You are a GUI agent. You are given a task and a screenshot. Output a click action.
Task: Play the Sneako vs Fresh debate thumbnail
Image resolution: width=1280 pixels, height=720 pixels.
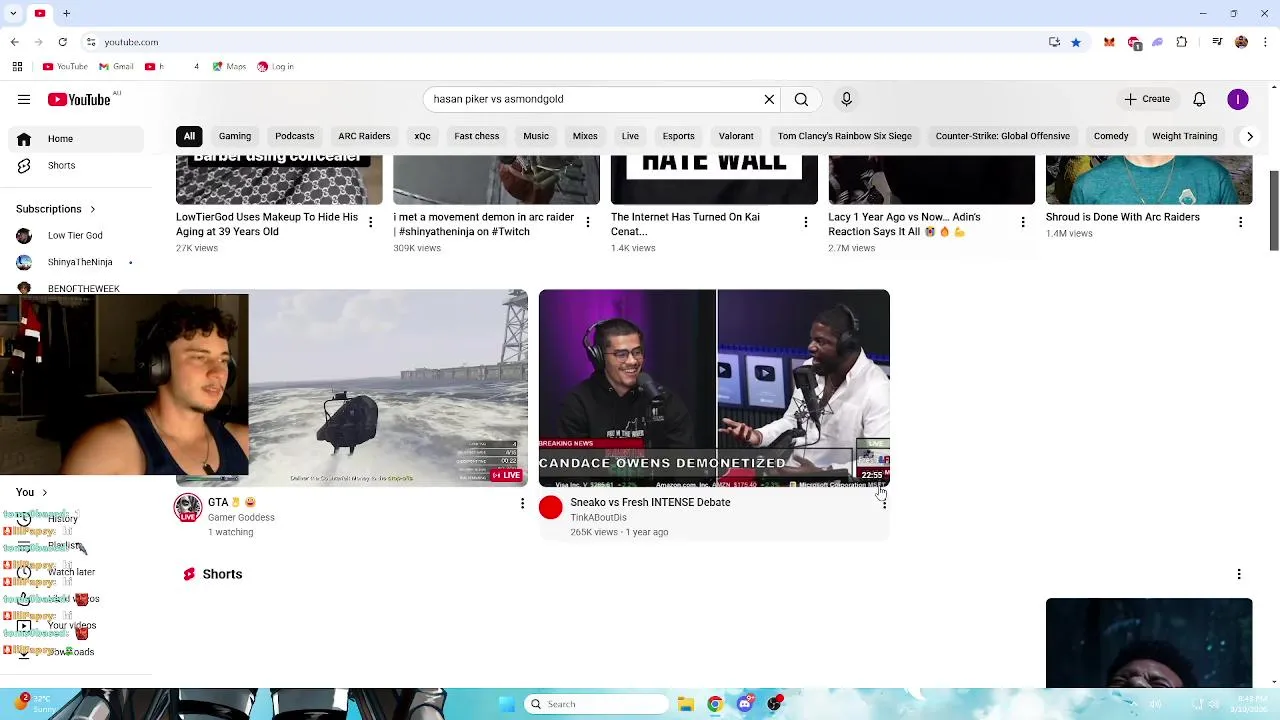714,388
